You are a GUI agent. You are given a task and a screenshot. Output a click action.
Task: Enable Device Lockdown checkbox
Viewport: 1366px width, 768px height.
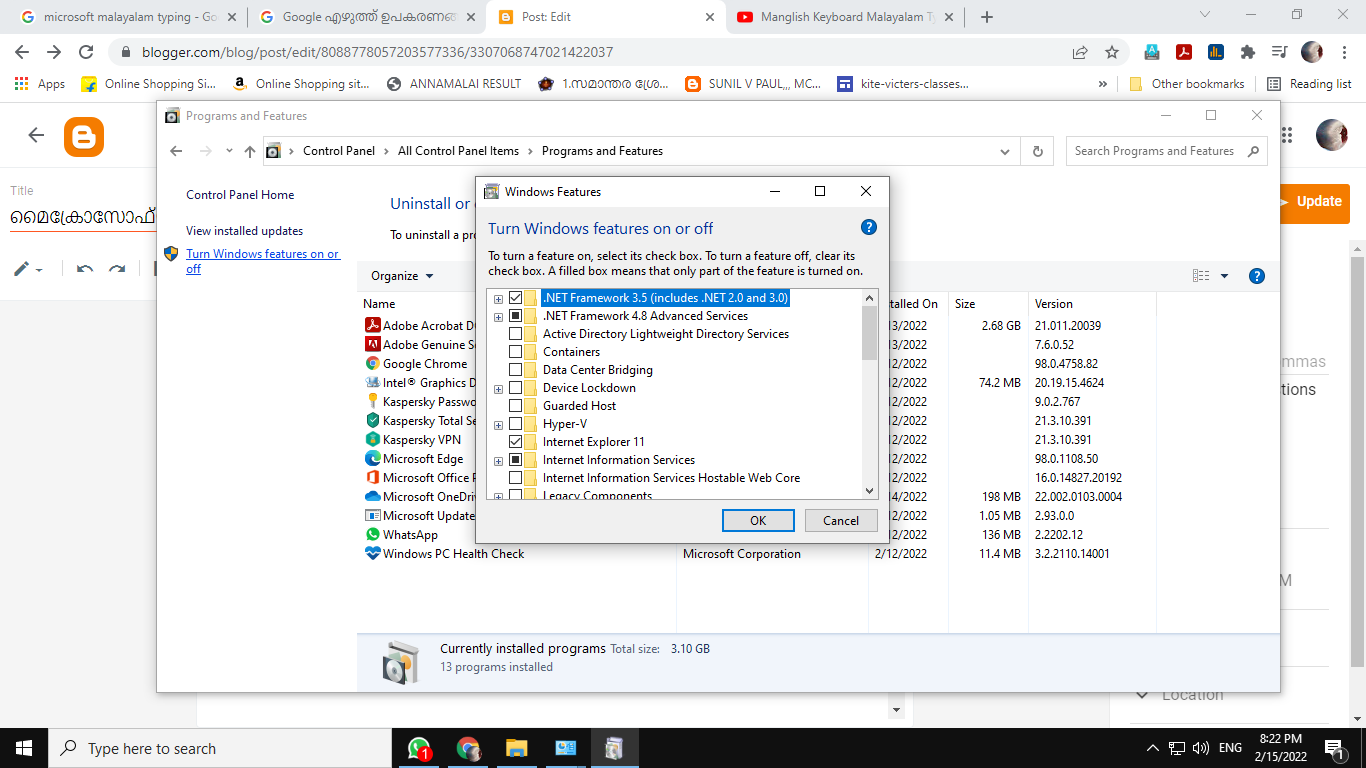coord(515,388)
